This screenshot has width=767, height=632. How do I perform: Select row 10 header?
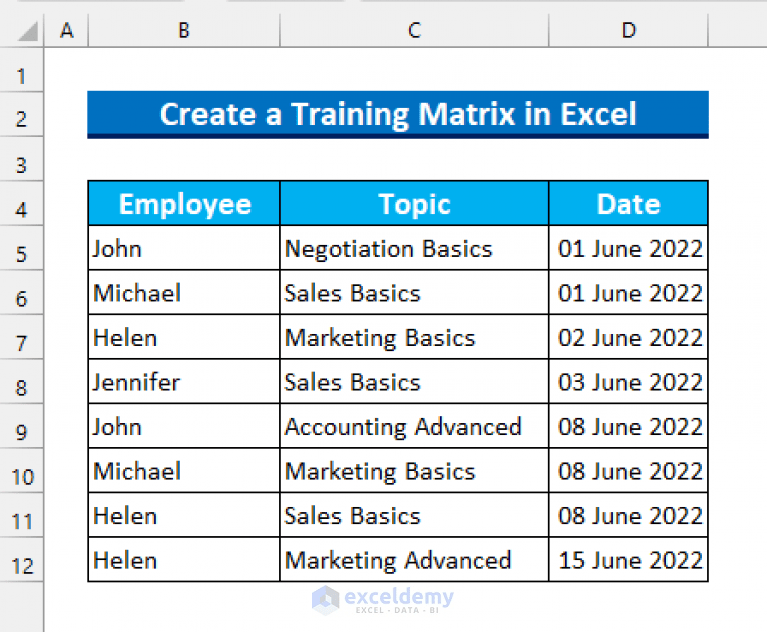pyautogui.click(x=22, y=471)
